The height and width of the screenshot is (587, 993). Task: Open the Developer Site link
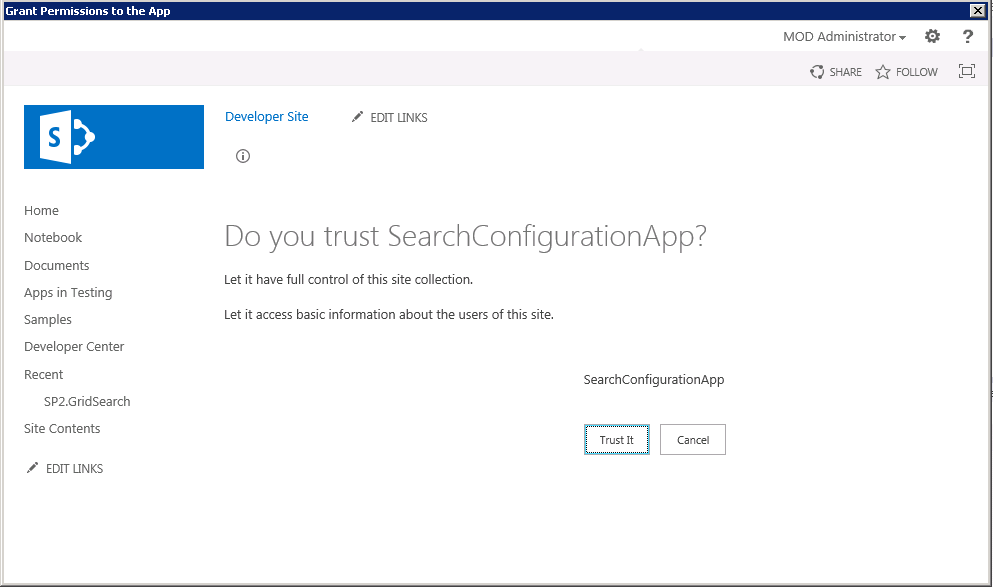click(x=267, y=117)
